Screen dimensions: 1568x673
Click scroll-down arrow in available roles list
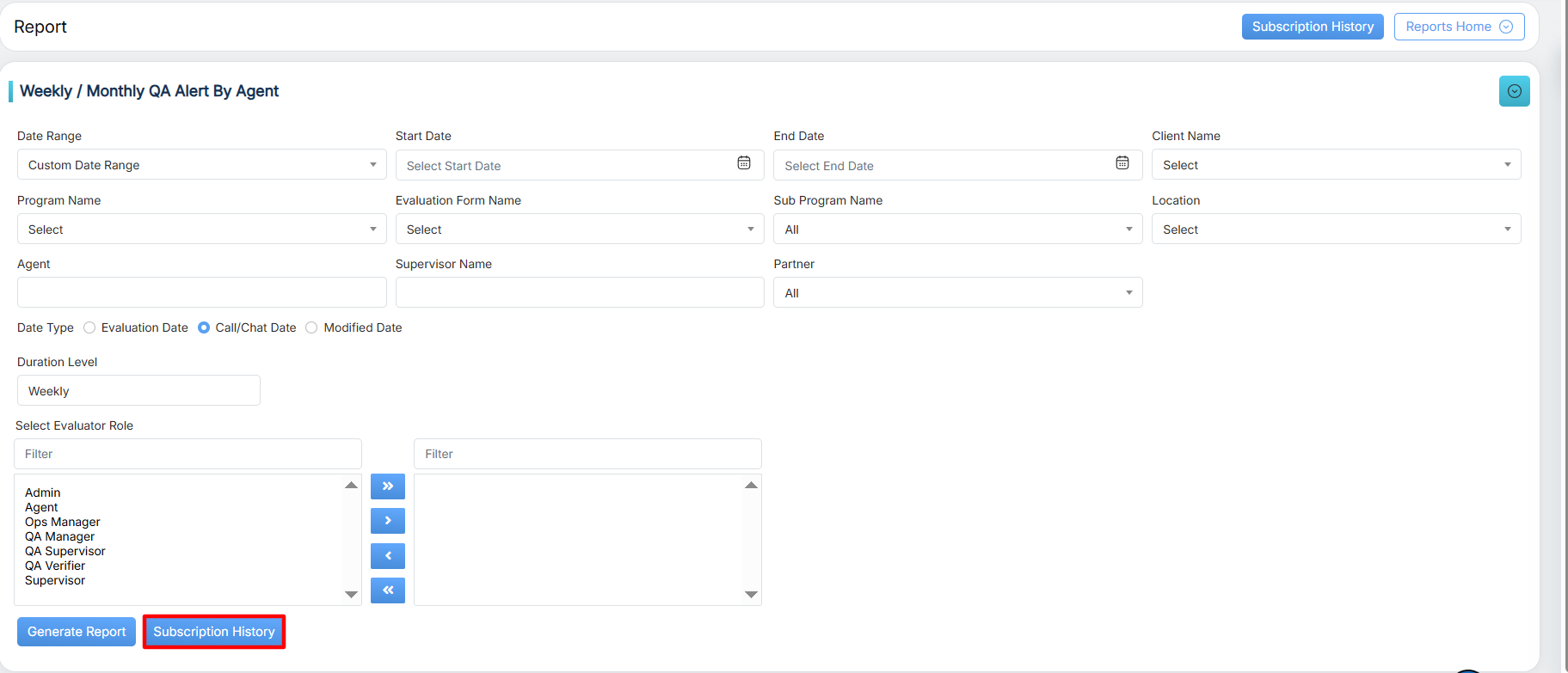tap(351, 594)
